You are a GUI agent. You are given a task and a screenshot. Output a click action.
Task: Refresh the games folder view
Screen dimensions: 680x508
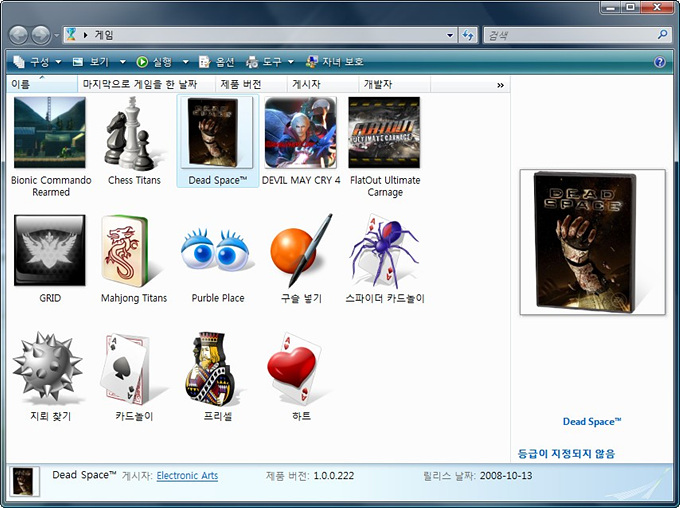(x=468, y=35)
